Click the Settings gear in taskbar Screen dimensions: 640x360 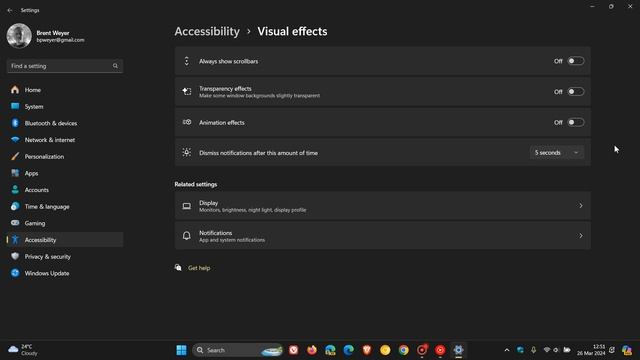coord(458,350)
